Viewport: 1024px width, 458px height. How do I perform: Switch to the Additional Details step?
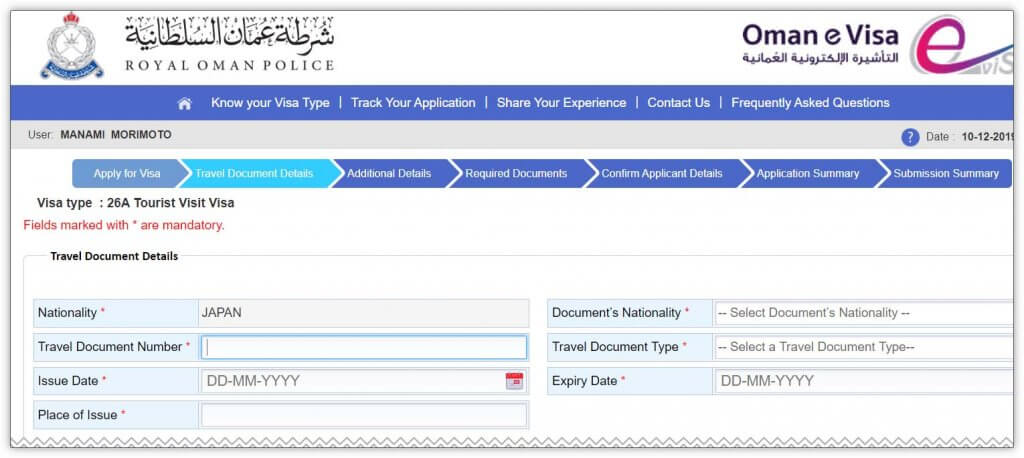[x=389, y=174]
